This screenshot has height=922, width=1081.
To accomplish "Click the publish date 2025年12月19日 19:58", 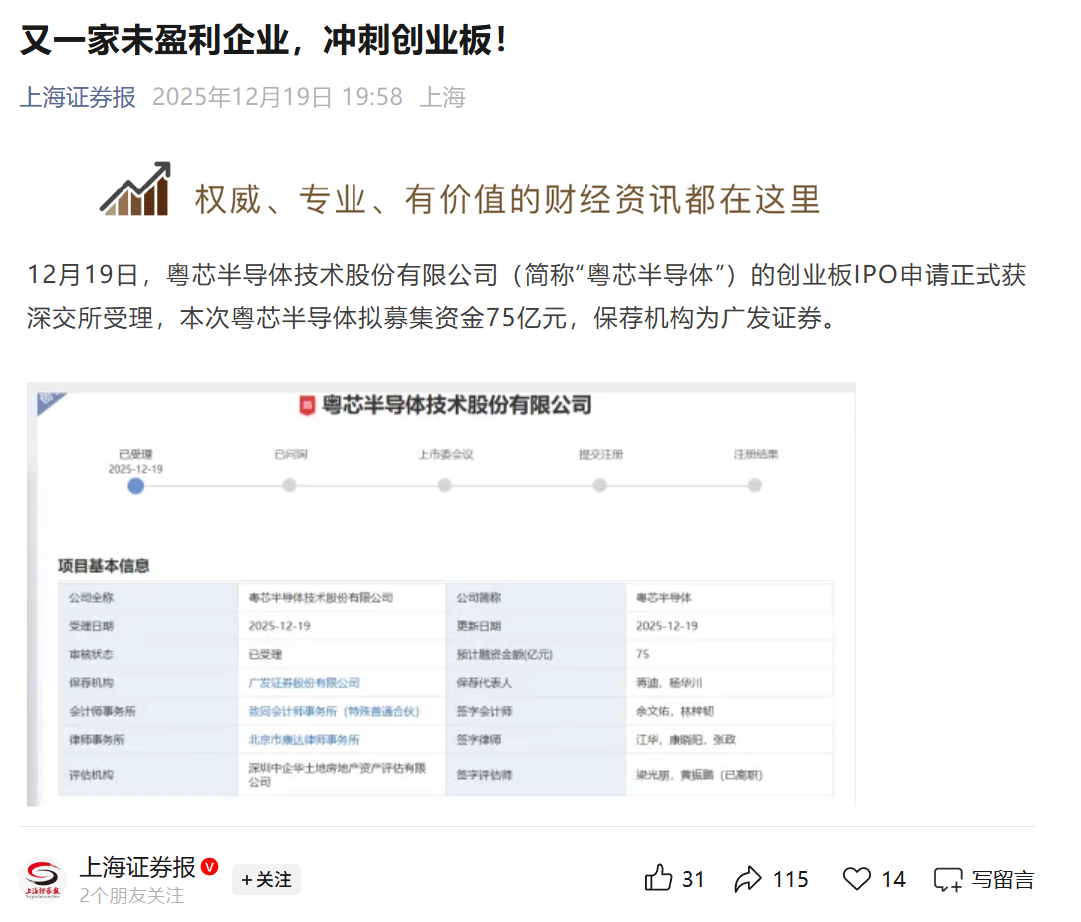I will [277, 97].
